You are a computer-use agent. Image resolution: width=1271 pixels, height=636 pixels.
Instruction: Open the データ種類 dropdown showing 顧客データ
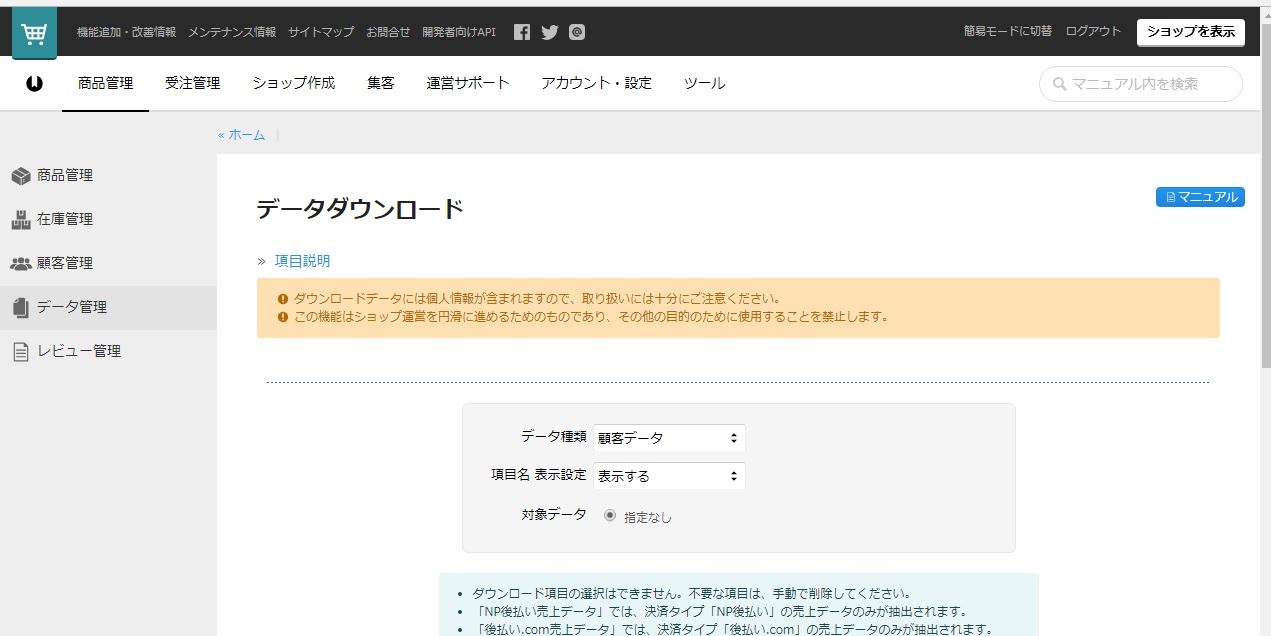[669, 438]
